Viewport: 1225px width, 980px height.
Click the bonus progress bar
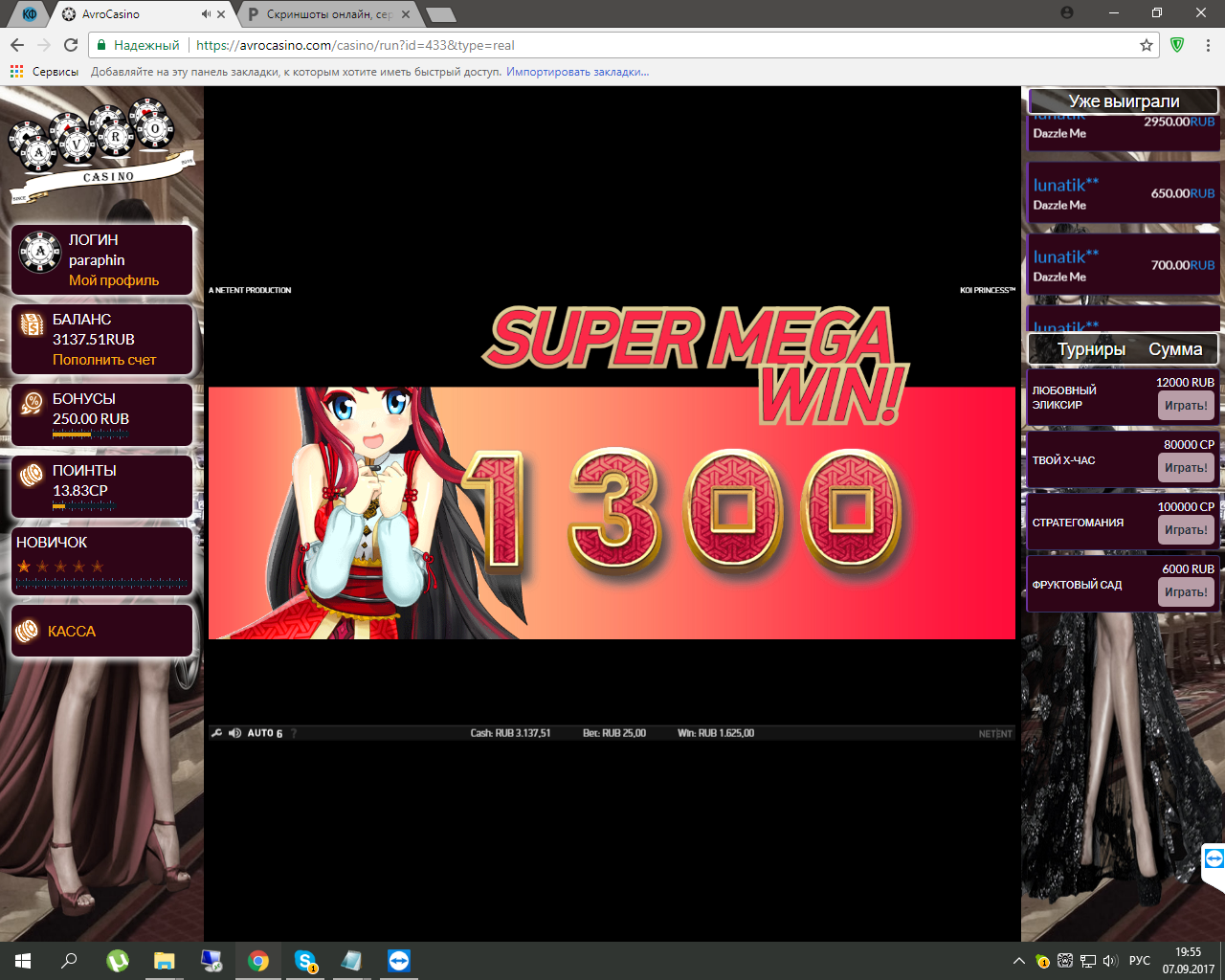pyautogui.click(x=90, y=434)
